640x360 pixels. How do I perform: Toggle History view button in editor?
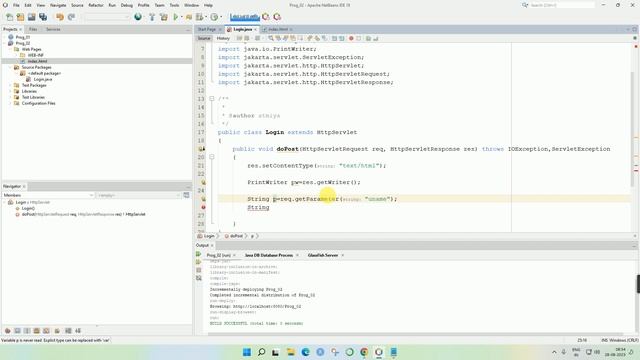click(223, 38)
